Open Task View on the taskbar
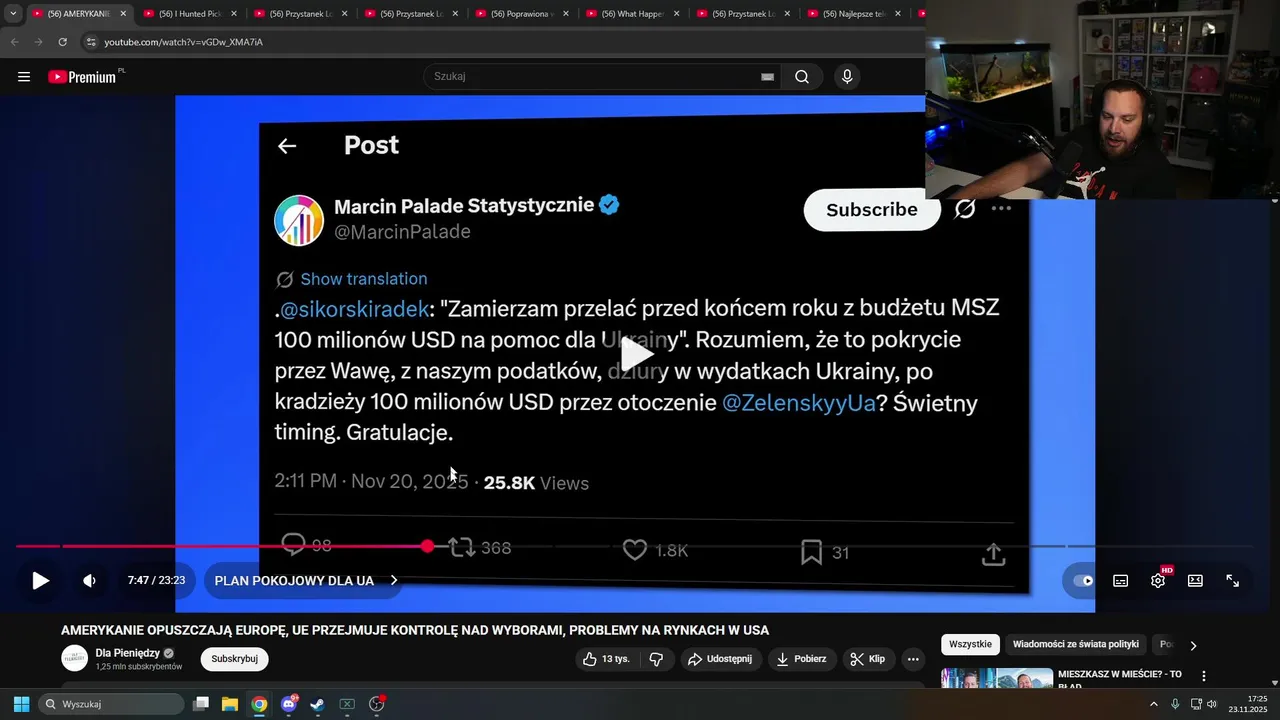Screen dimensions: 1280x720 pyautogui.click(x=201, y=704)
